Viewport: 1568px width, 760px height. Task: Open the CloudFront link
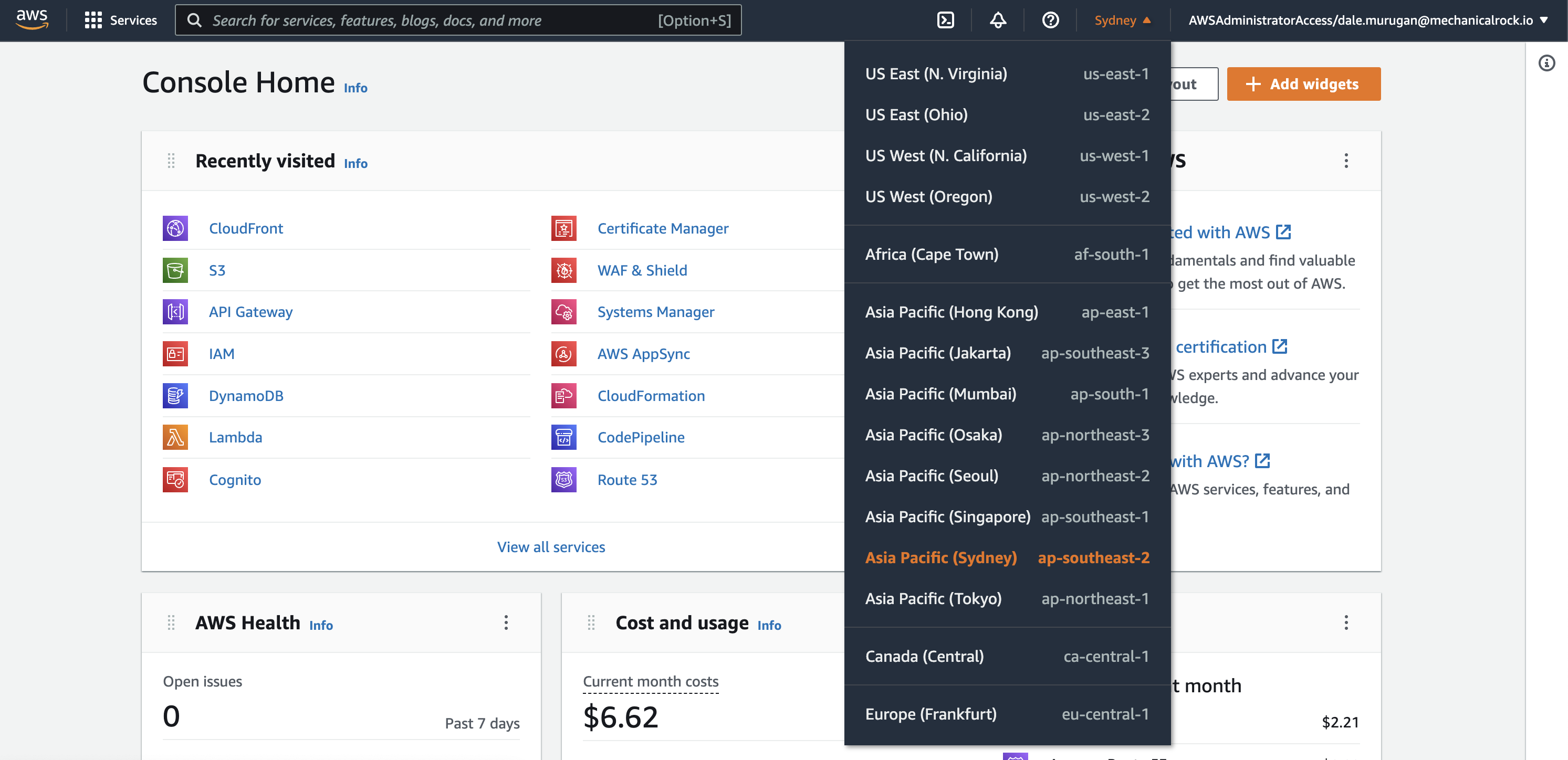tap(246, 228)
